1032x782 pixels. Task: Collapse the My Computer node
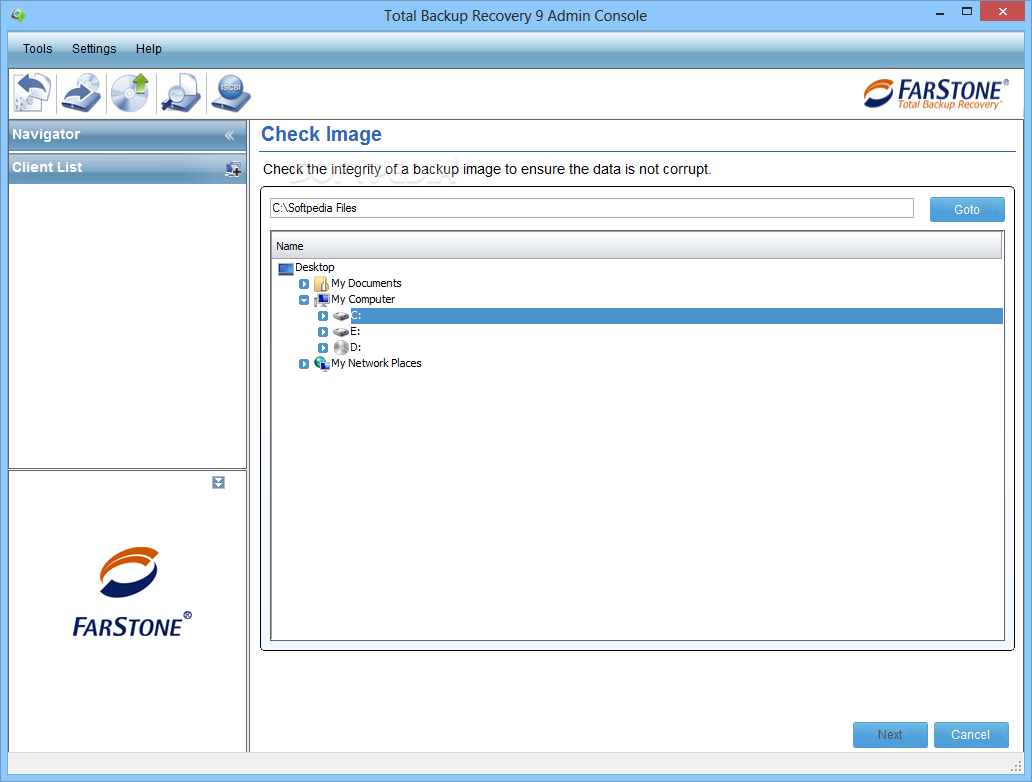(x=303, y=300)
